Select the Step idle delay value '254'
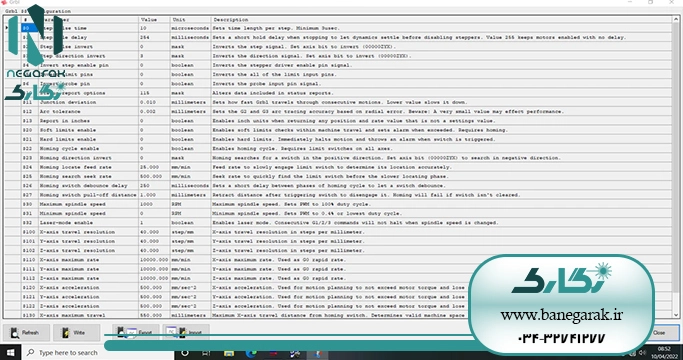The width and height of the screenshot is (683, 360). (154, 37)
